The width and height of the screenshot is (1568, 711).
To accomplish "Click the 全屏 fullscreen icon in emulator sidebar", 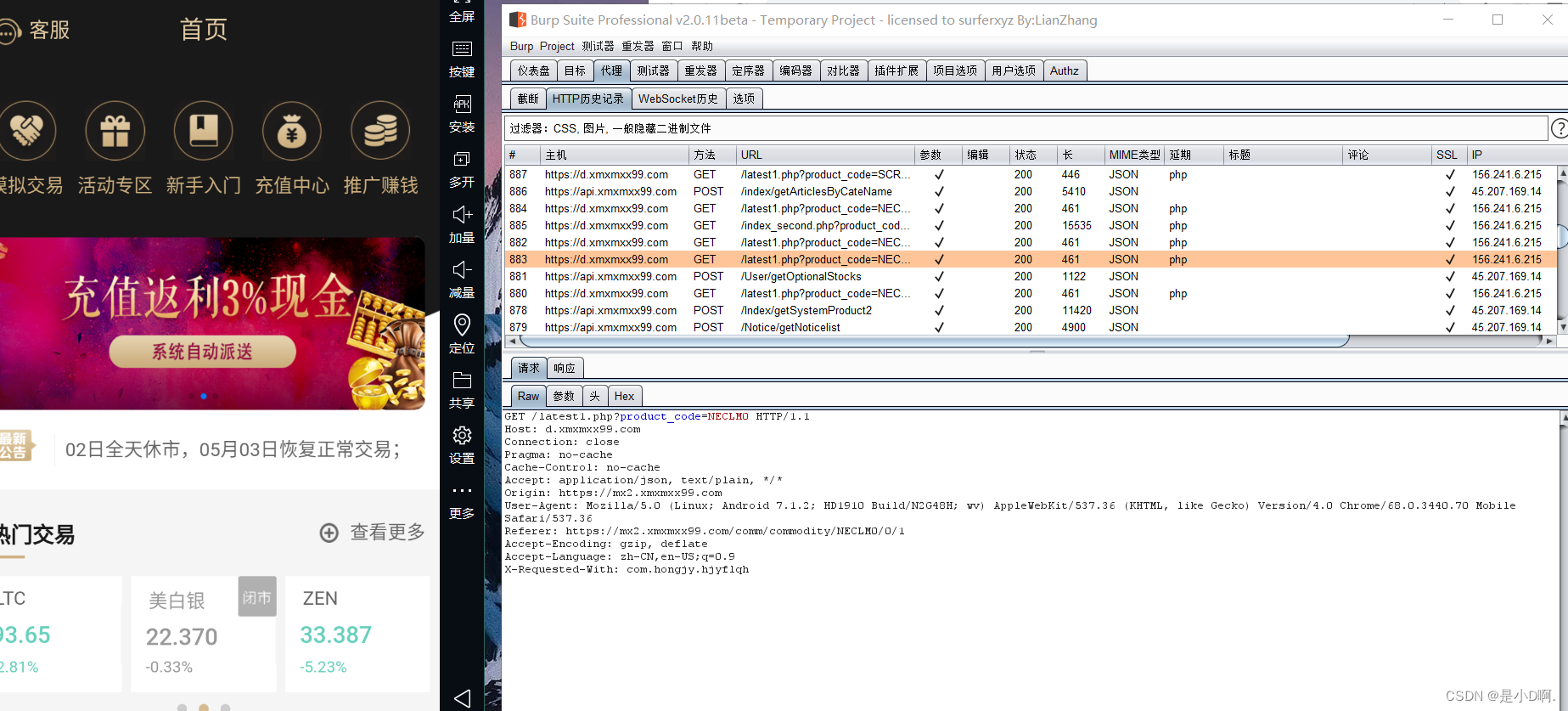I will [462, 3].
